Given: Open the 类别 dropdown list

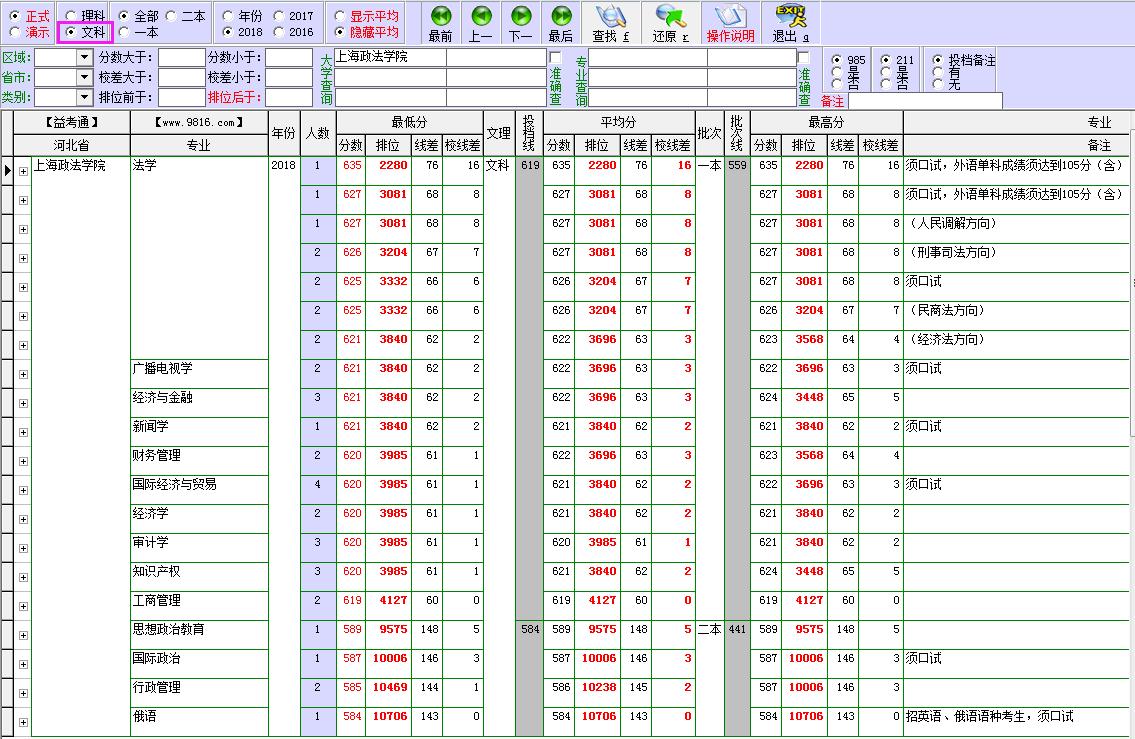Looking at the screenshot, I should pyautogui.click(x=85, y=96).
